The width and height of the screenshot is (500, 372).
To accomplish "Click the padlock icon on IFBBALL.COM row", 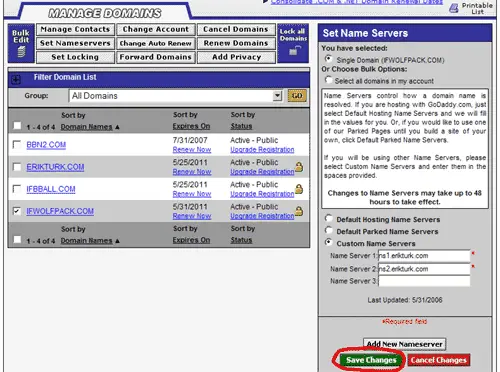I will pyautogui.click(x=299, y=189).
